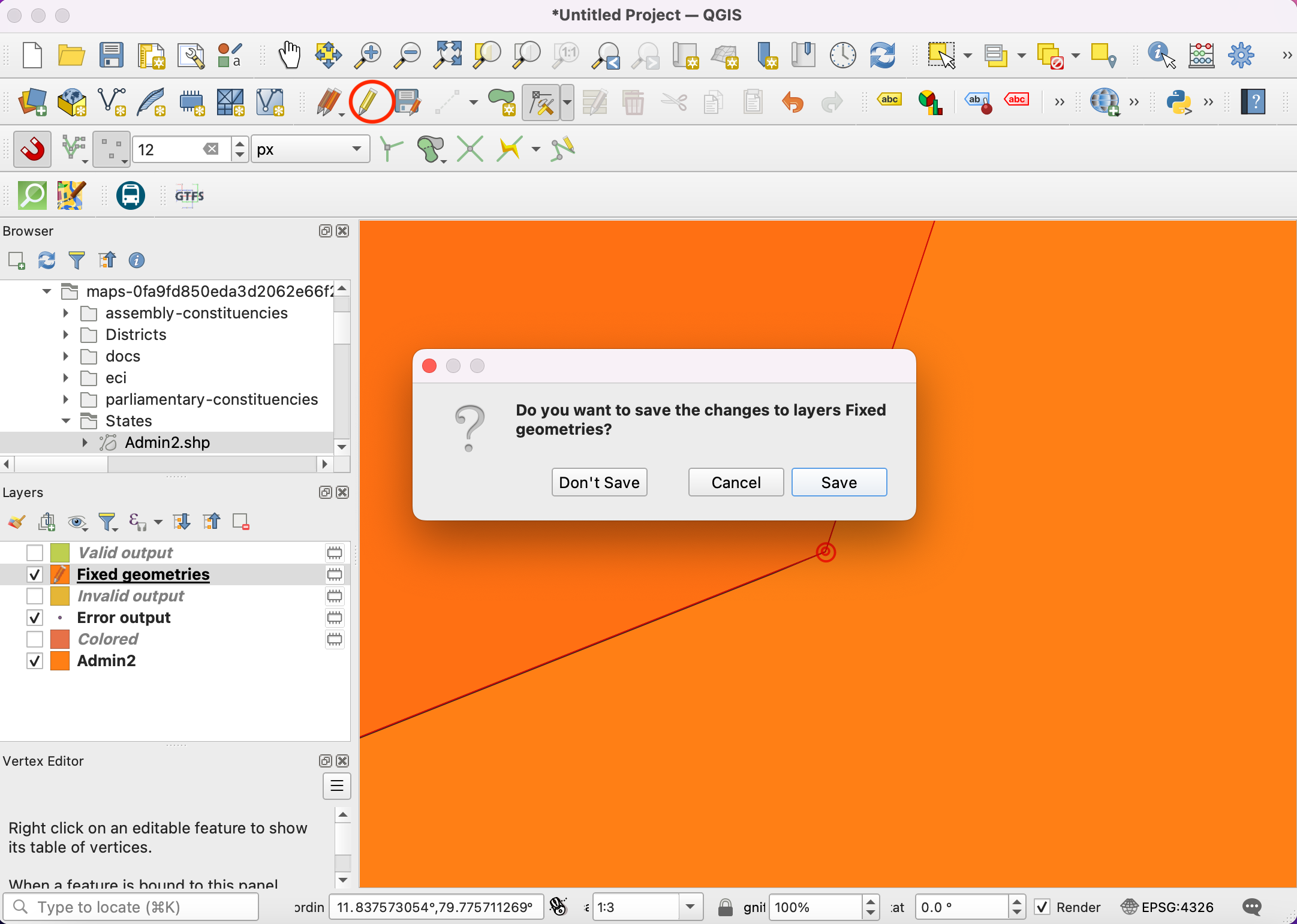Collapse the States folder tree

66,421
